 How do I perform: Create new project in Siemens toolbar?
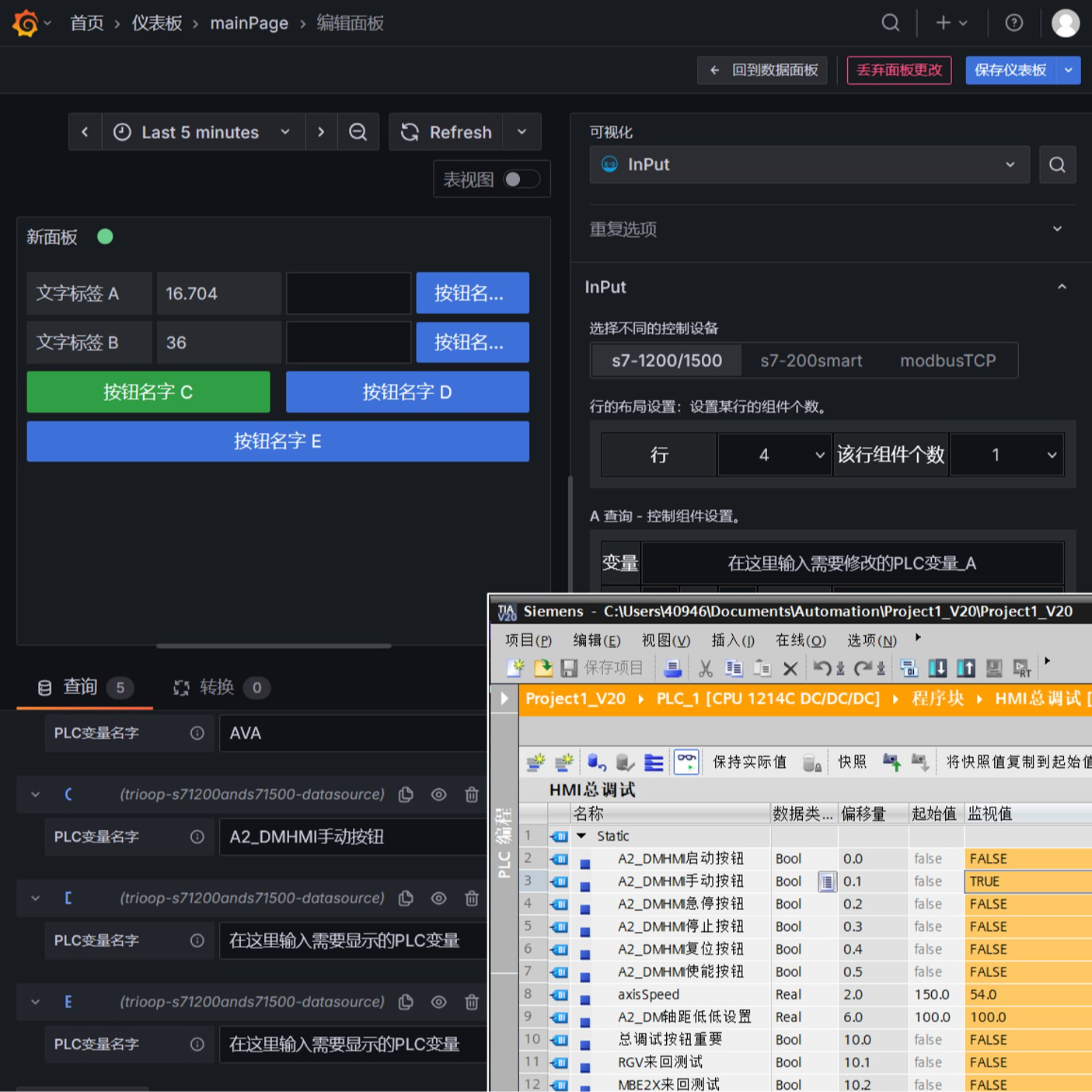(x=515, y=668)
